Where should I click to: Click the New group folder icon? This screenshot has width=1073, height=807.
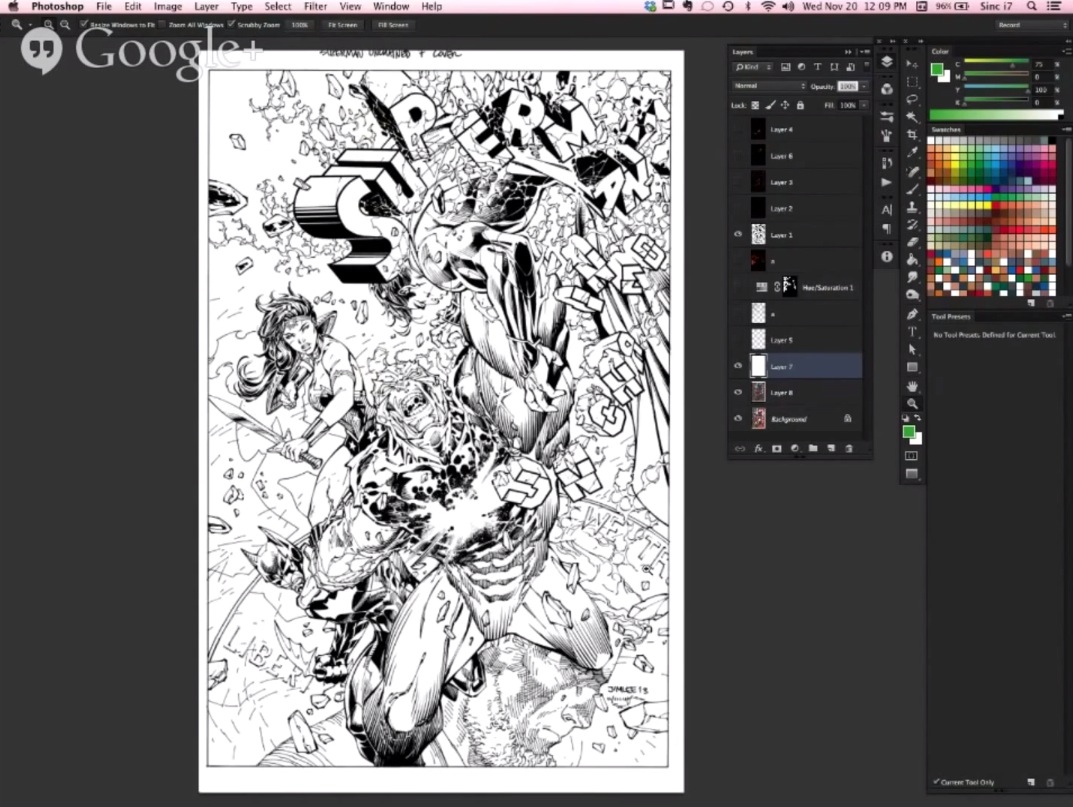[x=813, y=448]
